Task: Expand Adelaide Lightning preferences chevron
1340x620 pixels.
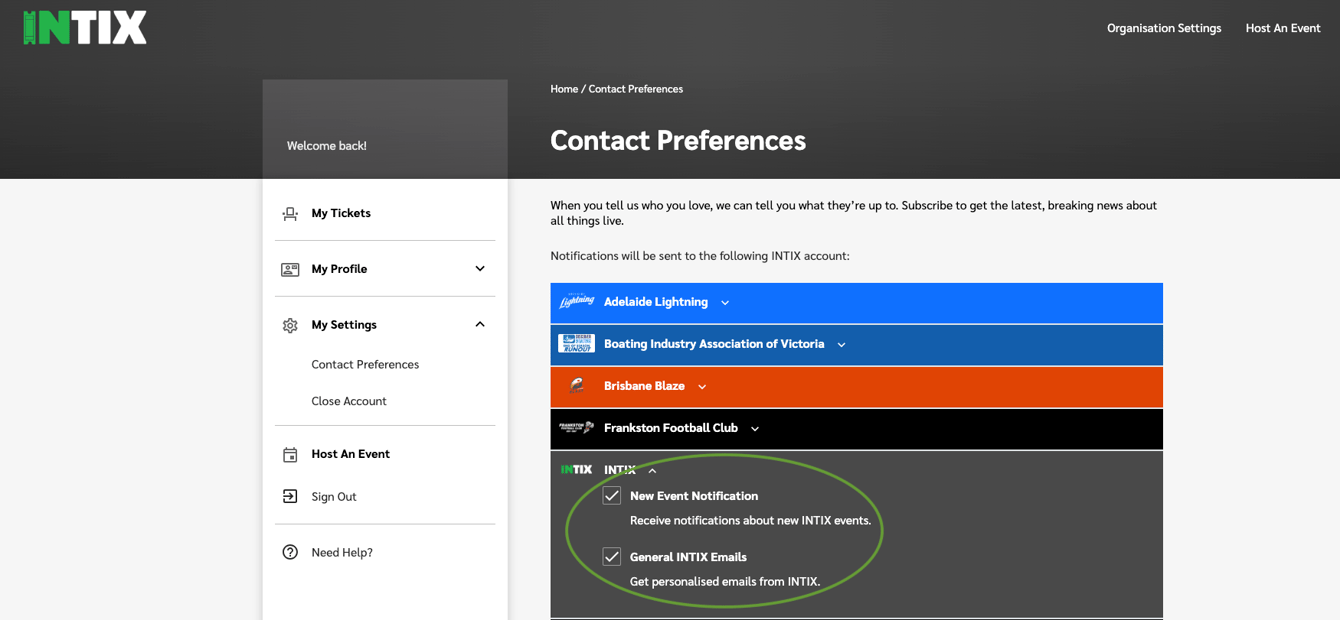Action: pyautogui.click(x=725, y=303)
